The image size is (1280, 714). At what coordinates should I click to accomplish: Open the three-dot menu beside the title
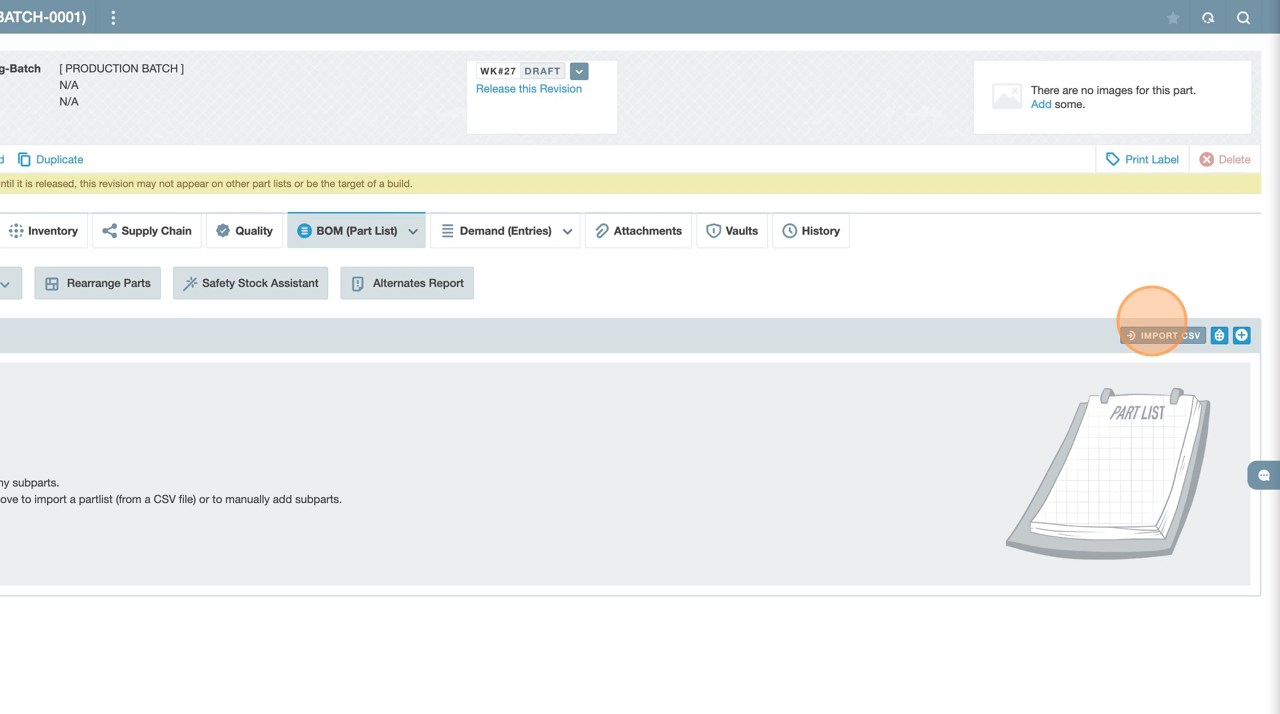point(113,18)
